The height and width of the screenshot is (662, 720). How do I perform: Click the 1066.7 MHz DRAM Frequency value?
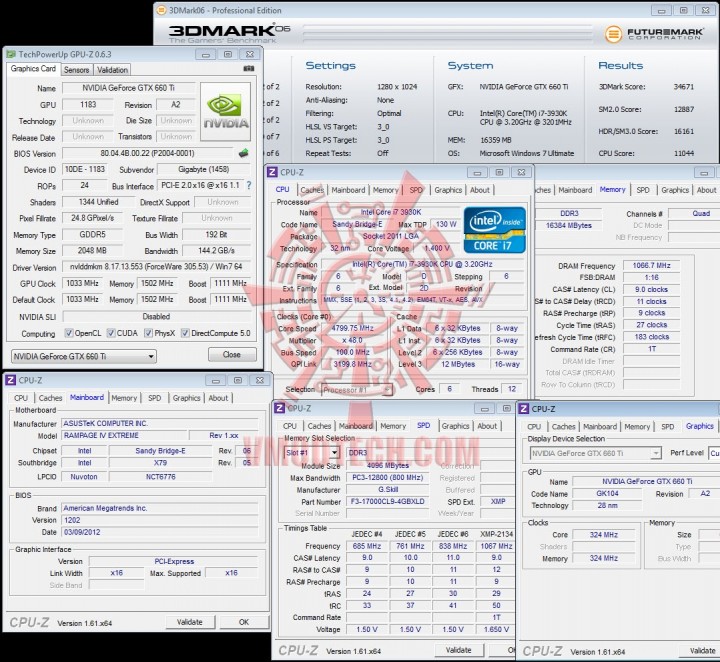click(x=651, y=266)
